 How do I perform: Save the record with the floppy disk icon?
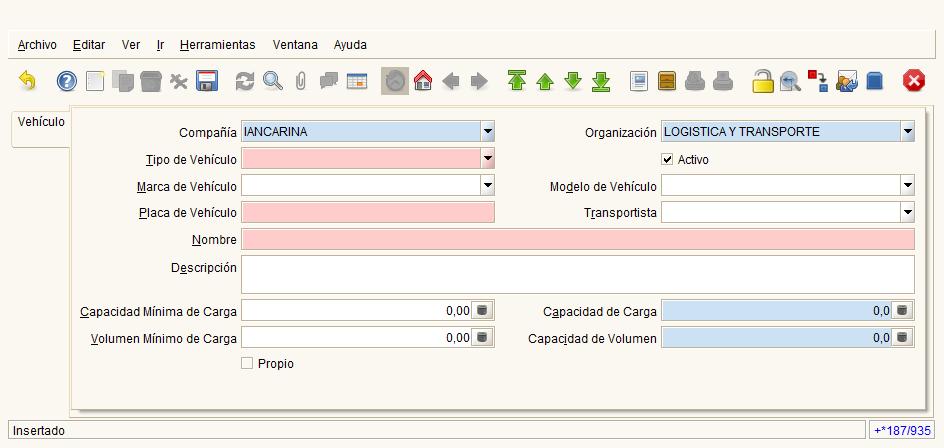pos(207,81)
